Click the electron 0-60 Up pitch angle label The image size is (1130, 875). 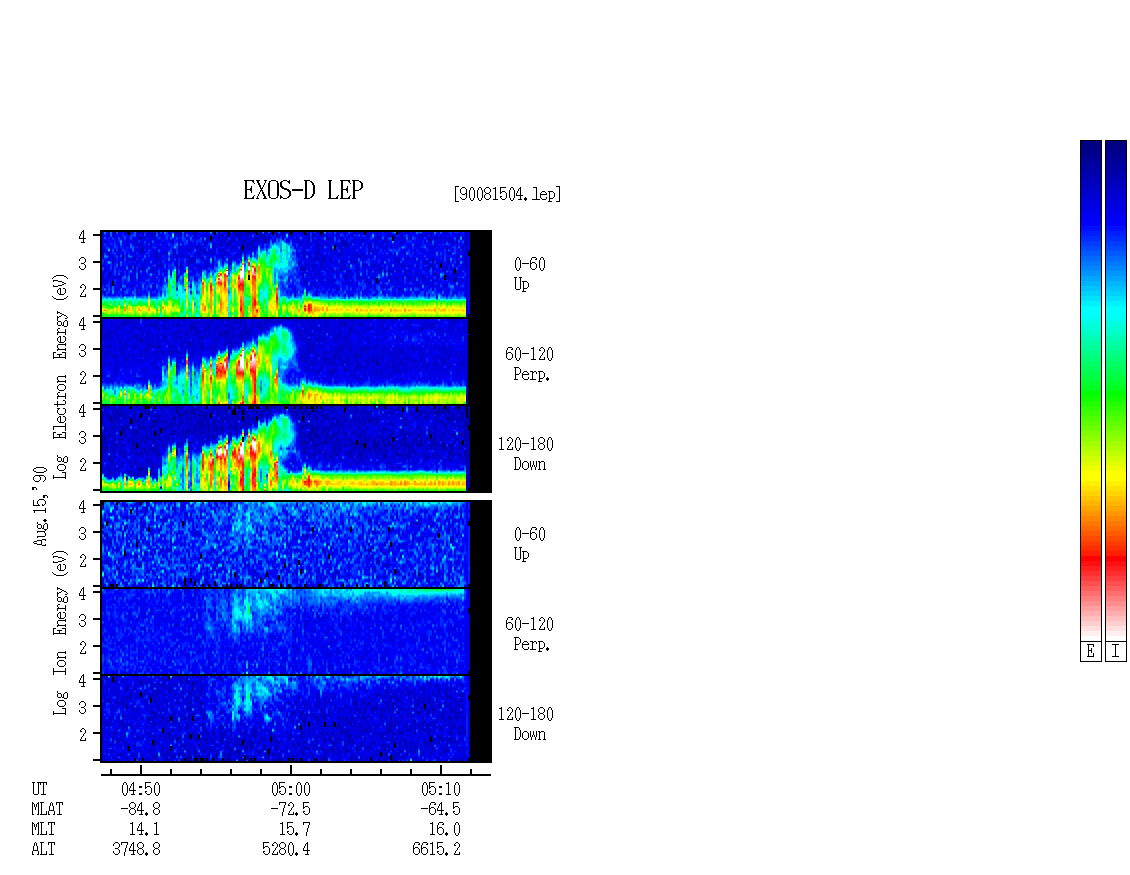point(529,274)
